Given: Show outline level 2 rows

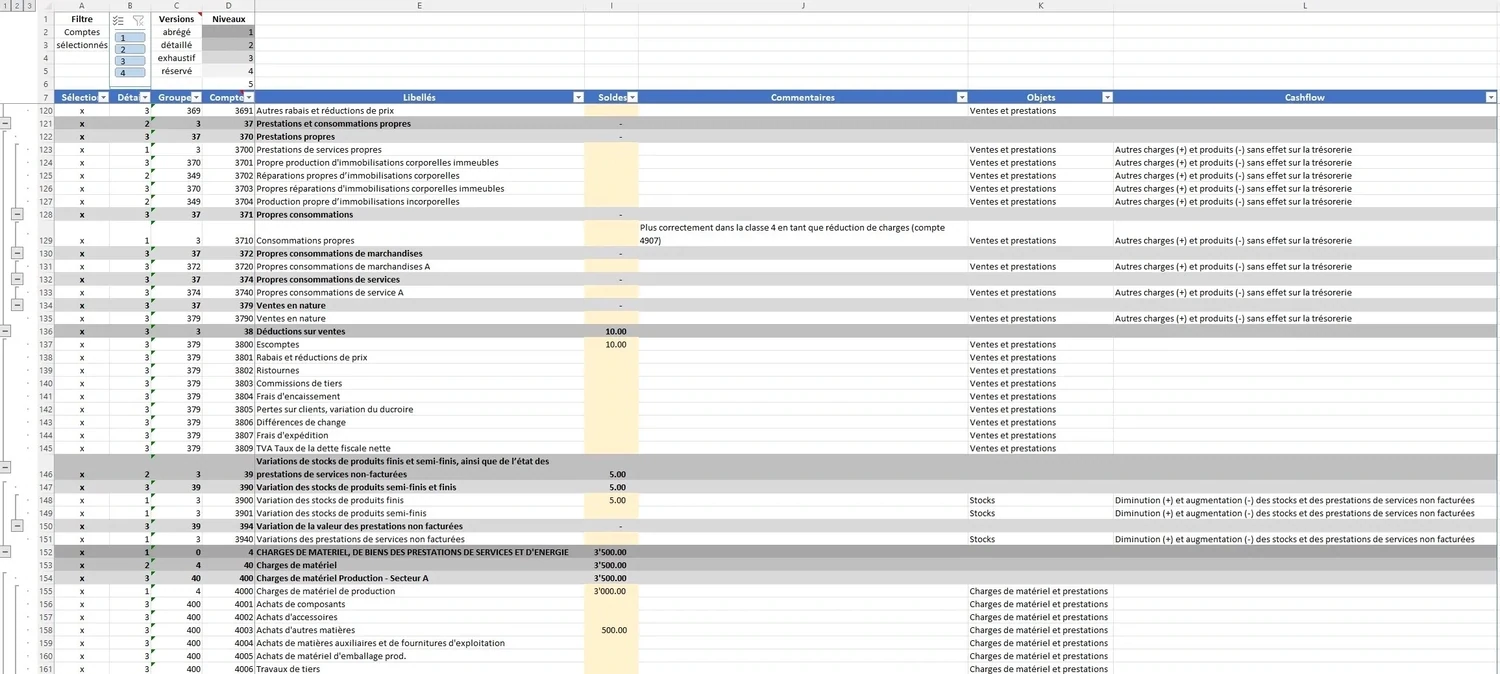Looking at the screenshot, I should tap(17, 5).
